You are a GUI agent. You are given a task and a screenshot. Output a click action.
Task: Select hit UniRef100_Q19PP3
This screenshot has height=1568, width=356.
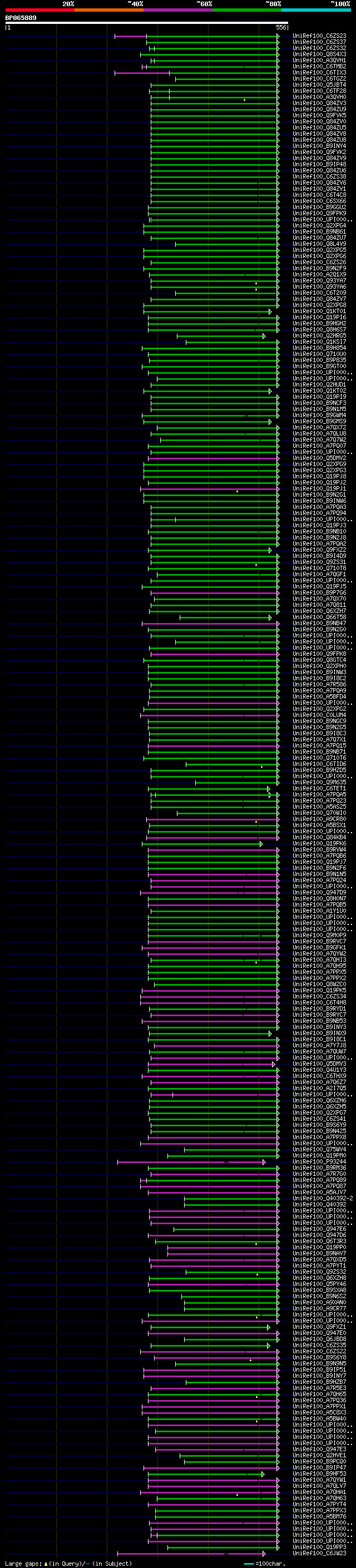pos(319,1547)
